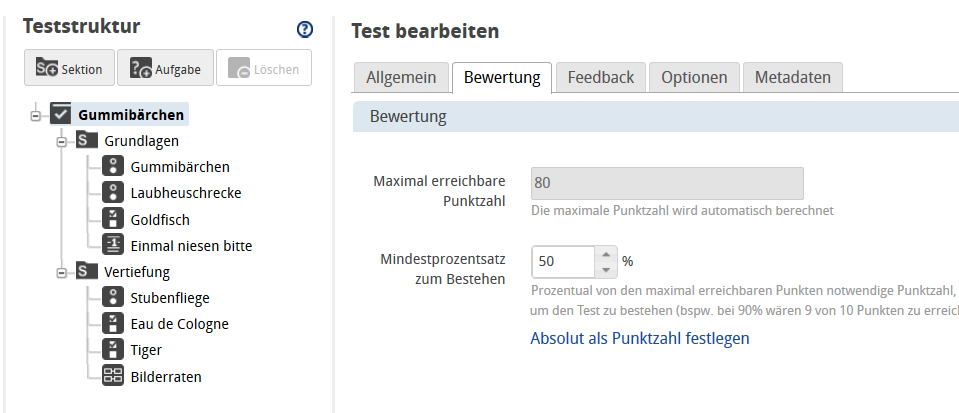Viewport: 959px width, 413px height.
Task: Click the Einmal niesen bitte icon
Action: 112,245
